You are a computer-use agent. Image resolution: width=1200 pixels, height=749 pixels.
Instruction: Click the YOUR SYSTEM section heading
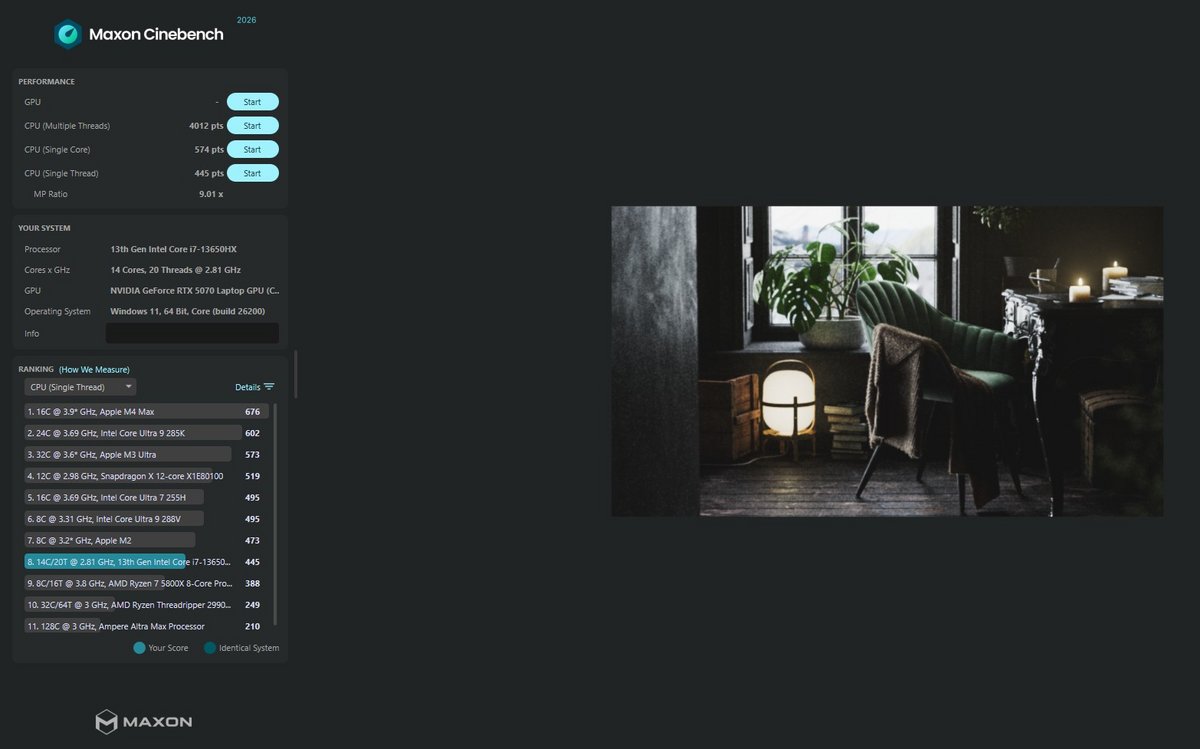[44, 228]
